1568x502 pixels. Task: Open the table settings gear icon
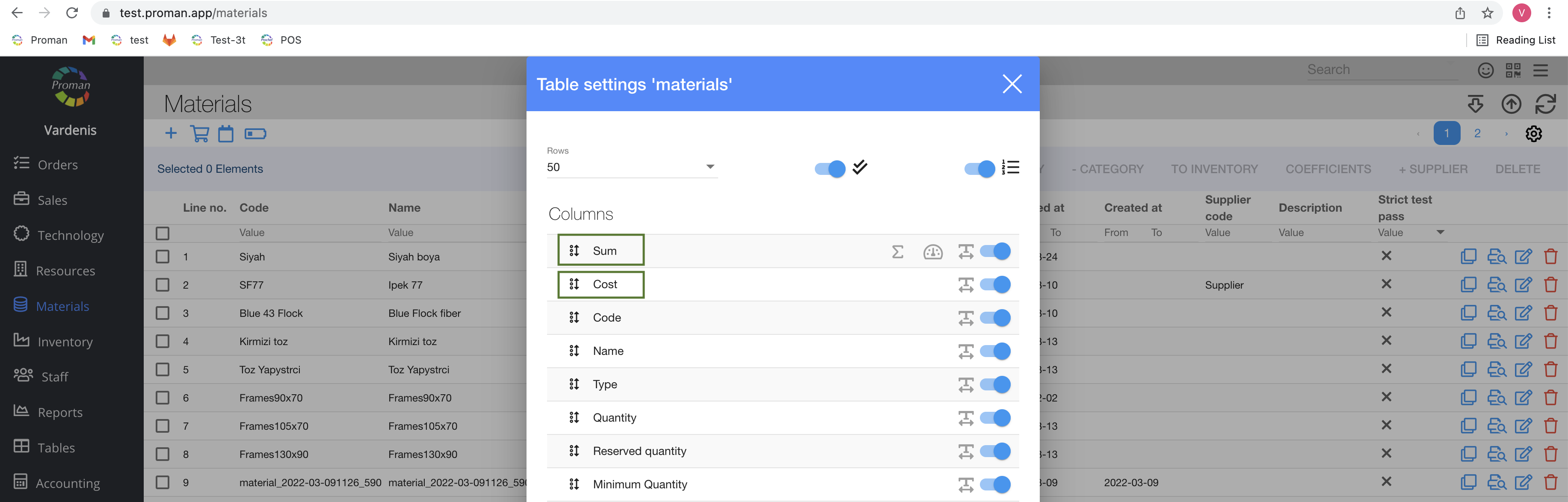tap(1533, 133)
